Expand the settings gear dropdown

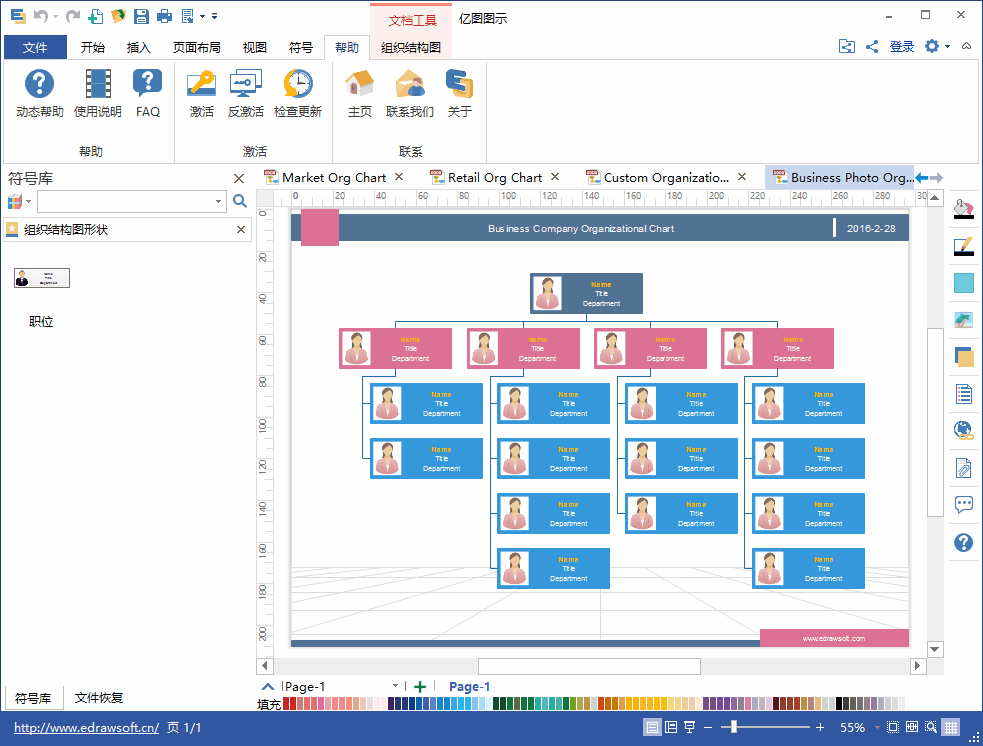click(x=947, y=46)
